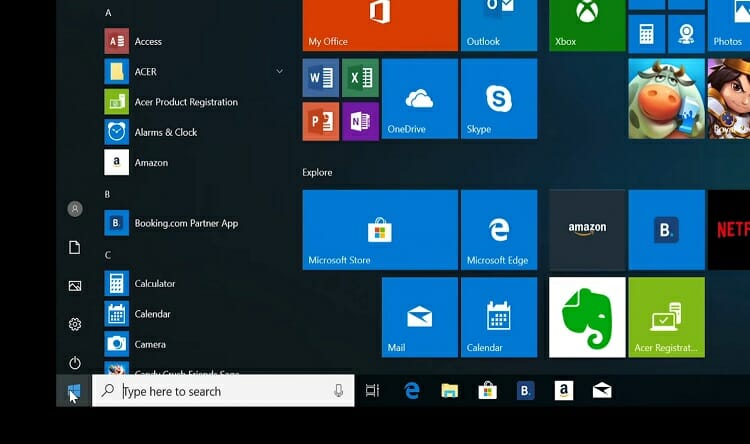Open the Photos tile
The height and width of the screenshot is (444, 750).
(728, 25)
